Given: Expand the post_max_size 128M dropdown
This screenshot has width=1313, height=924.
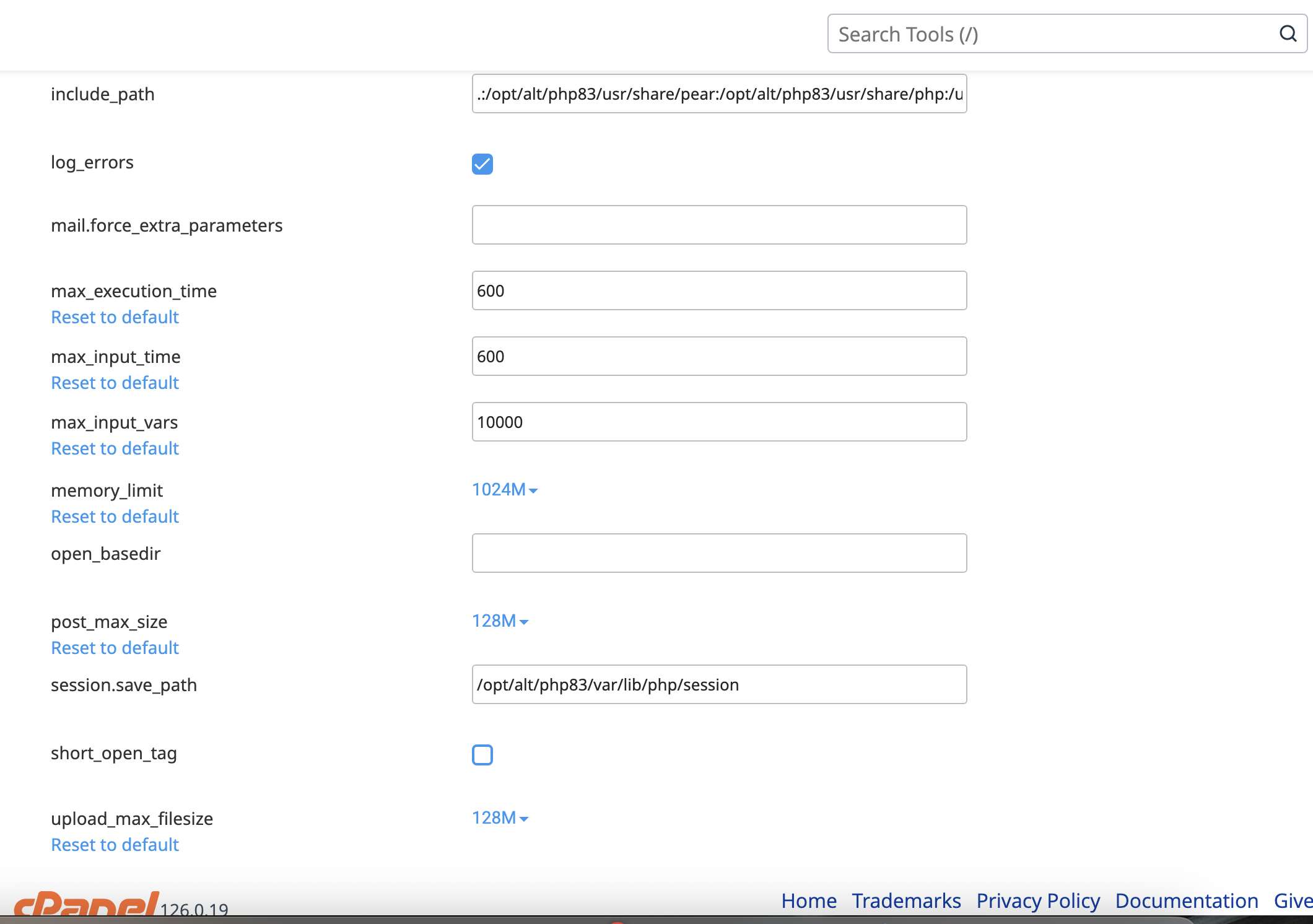Looking at the screenshot, I should (x=499, y=621).
